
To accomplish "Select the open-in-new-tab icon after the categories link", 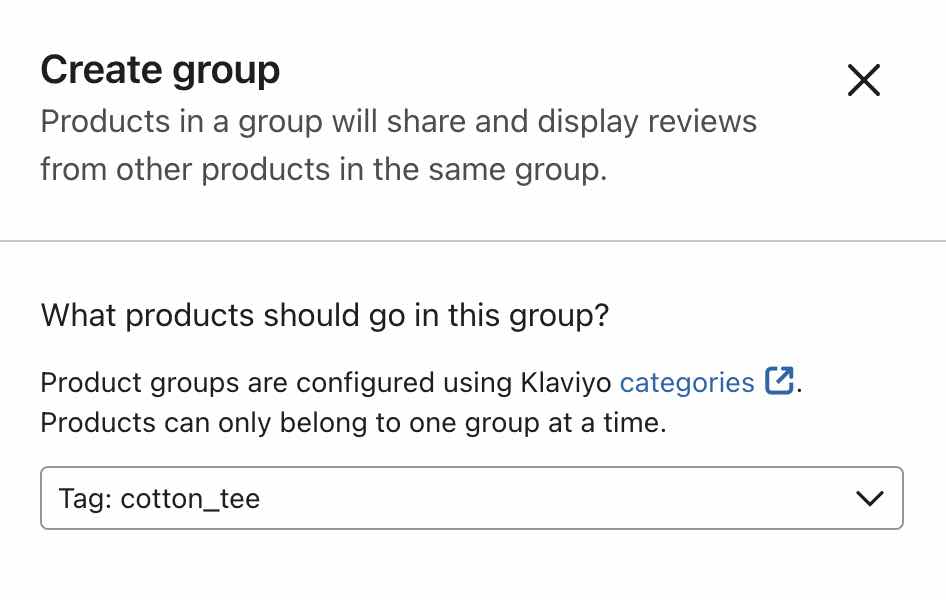I will [x=779, y=382].
